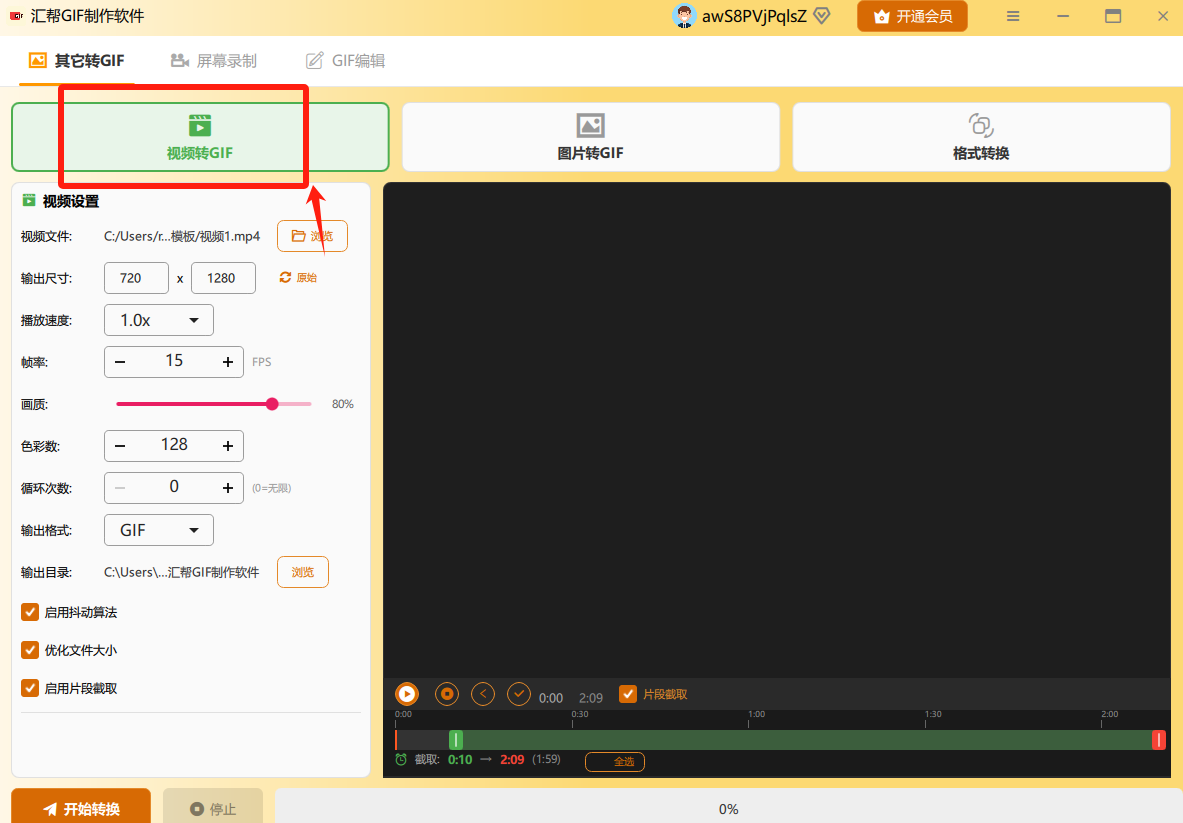This screenshot has height=823, width=1183.
Task: Increase the 循环次数 loop count
Action: (x=228, y=488)
